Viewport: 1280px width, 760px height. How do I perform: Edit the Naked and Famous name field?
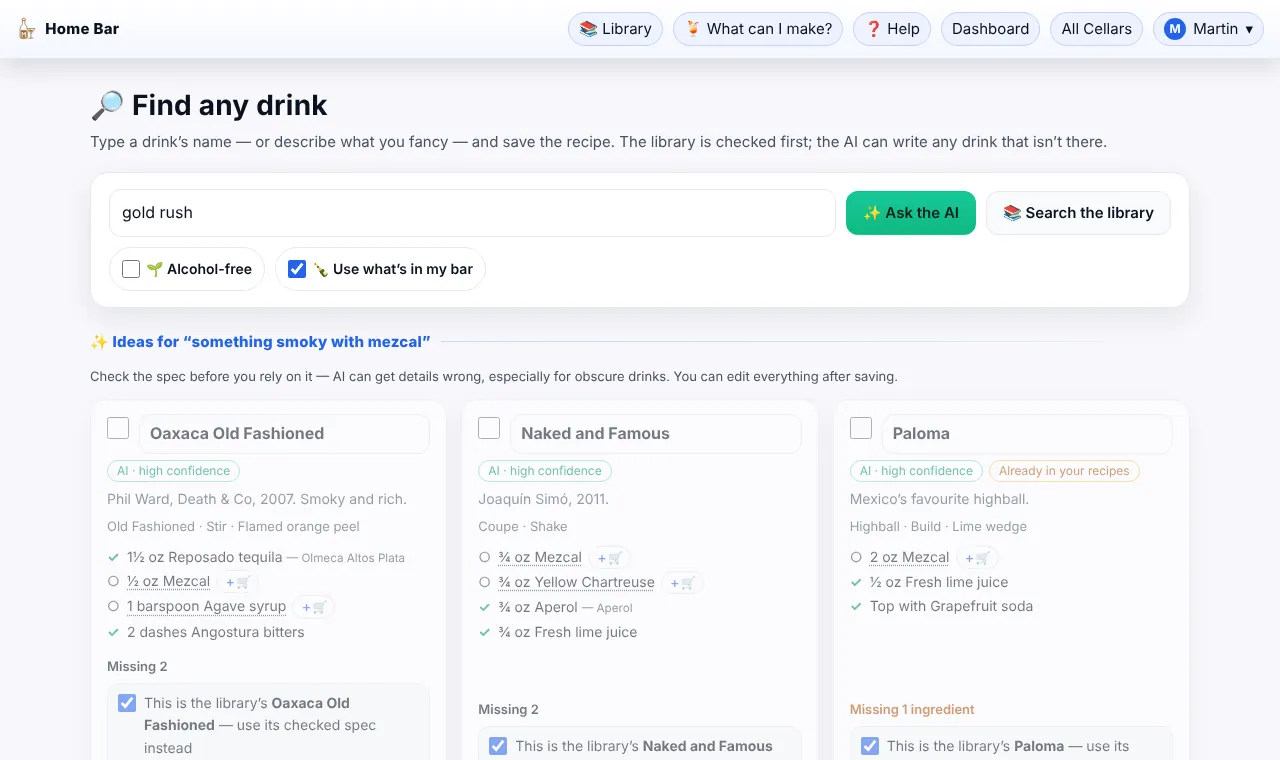coord(656,434)
